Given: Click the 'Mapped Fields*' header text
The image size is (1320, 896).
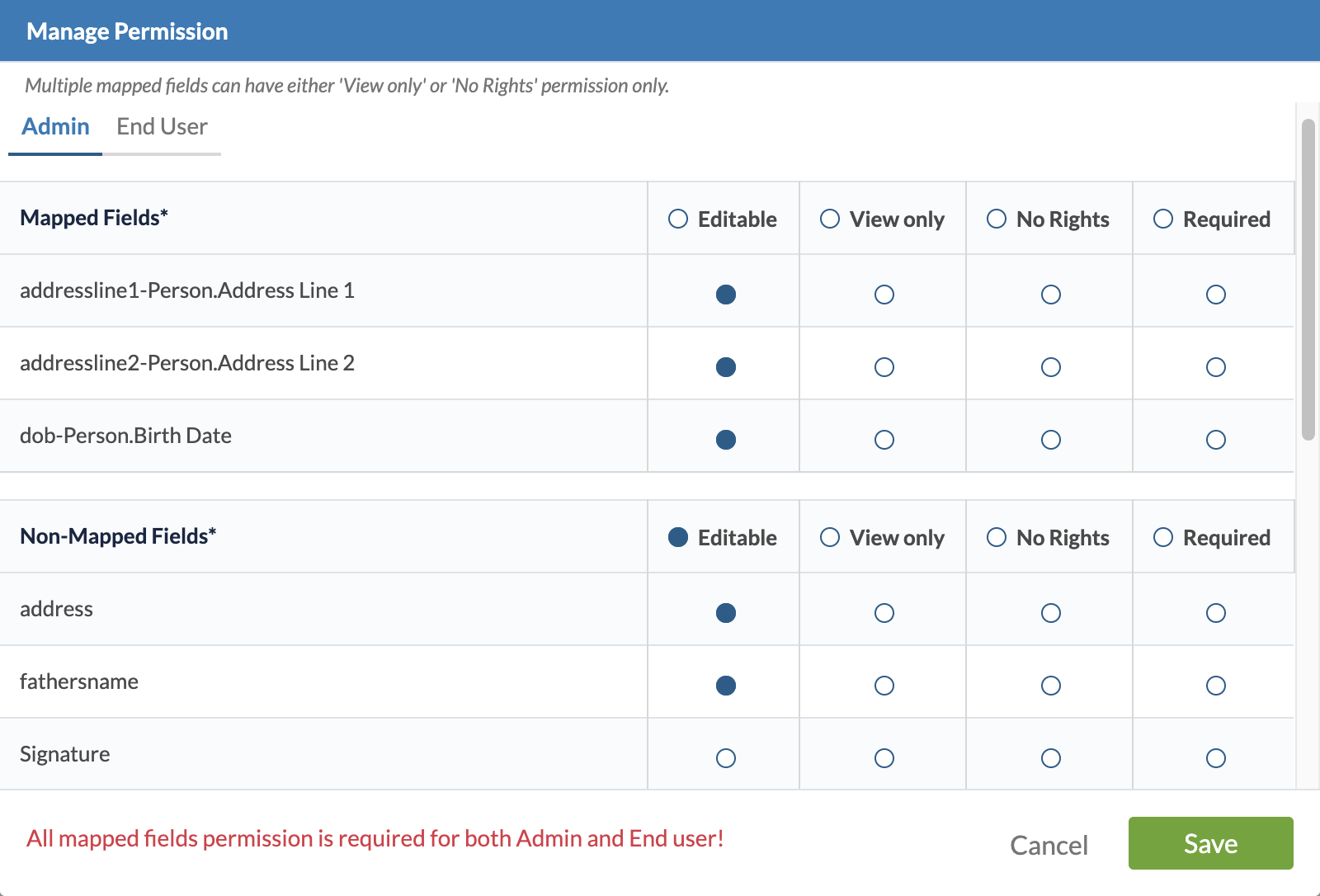Looking at the screenshot, I should point(94,218).
